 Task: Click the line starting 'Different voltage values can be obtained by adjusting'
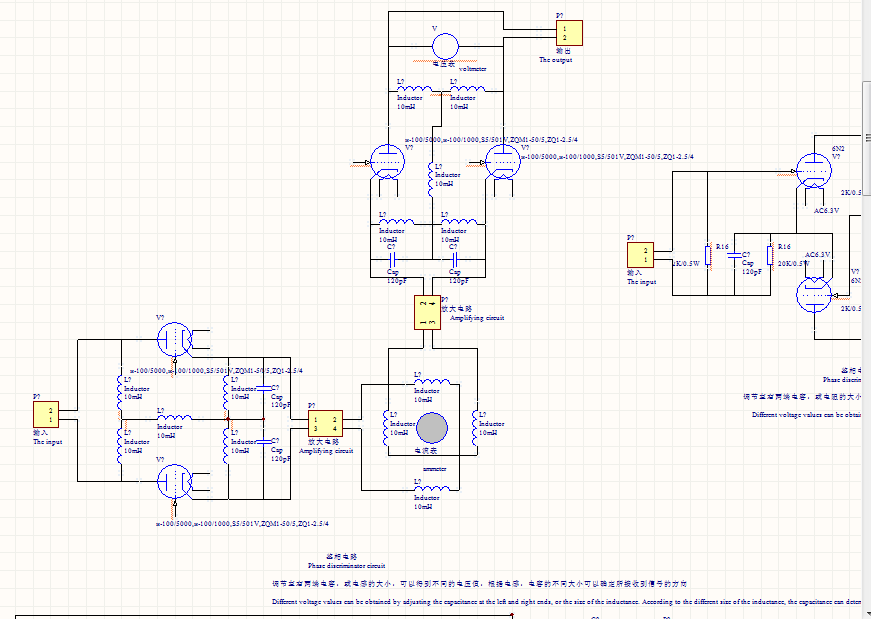567,601
